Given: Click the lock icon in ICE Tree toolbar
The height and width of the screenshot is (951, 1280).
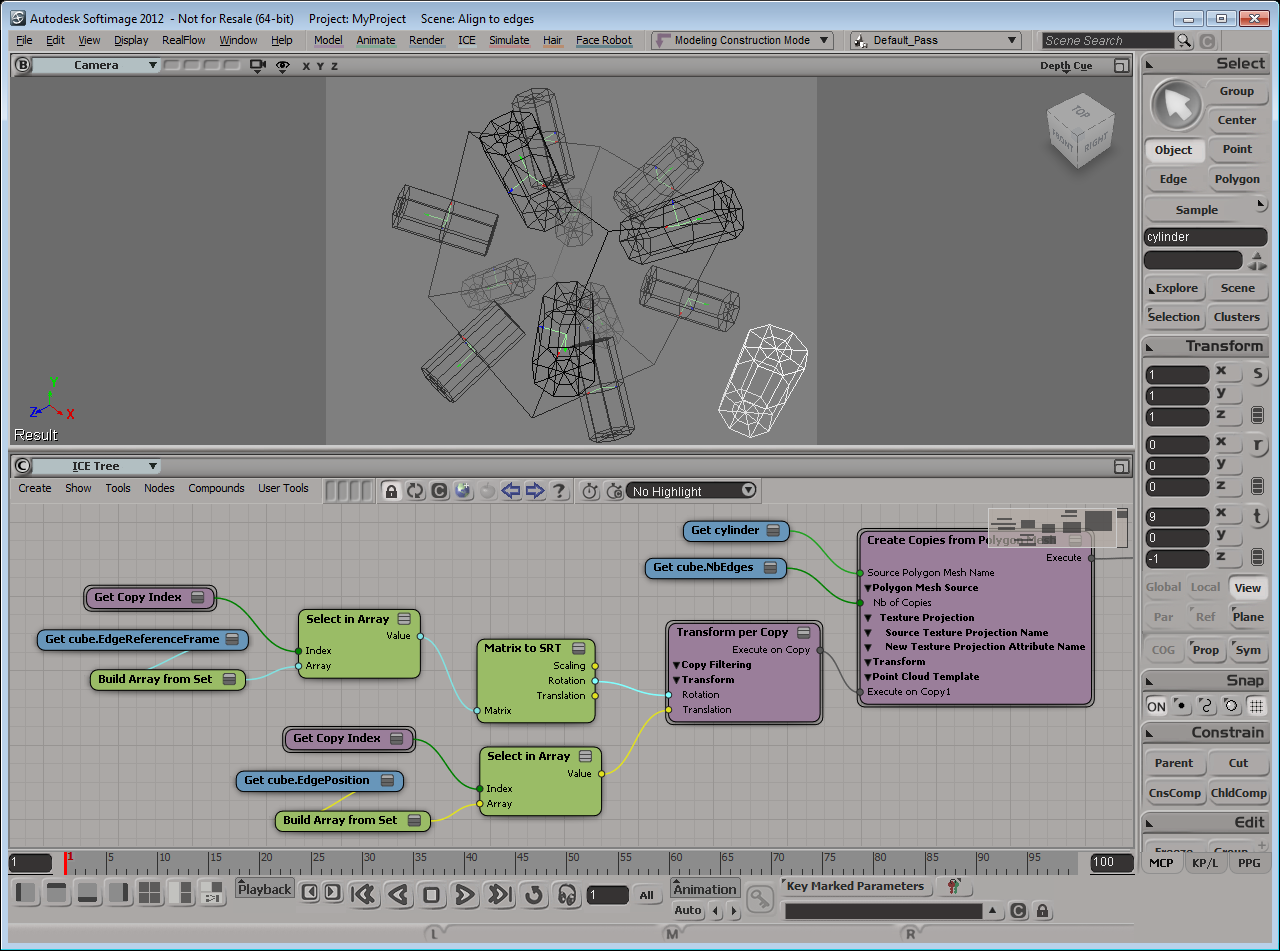Looking at the screenshot, I should coord(391,491).
